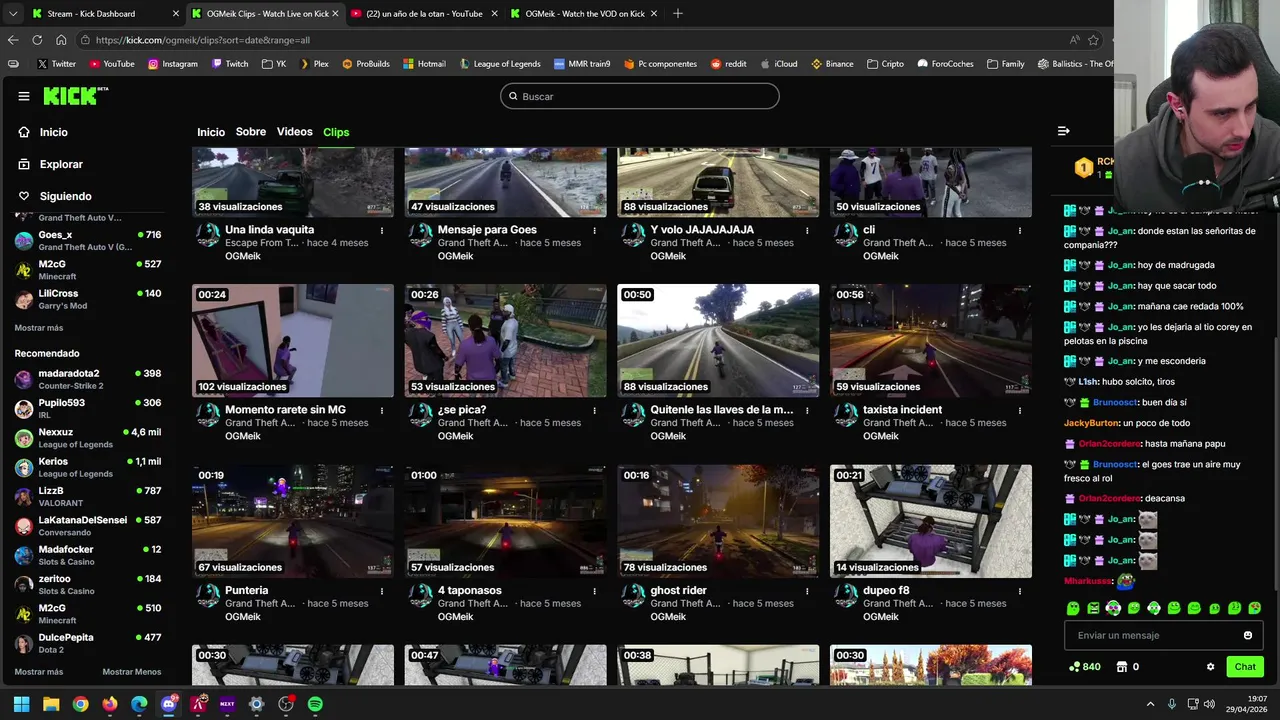Open Explorar in the sidebar

click(x=61, y=164)
